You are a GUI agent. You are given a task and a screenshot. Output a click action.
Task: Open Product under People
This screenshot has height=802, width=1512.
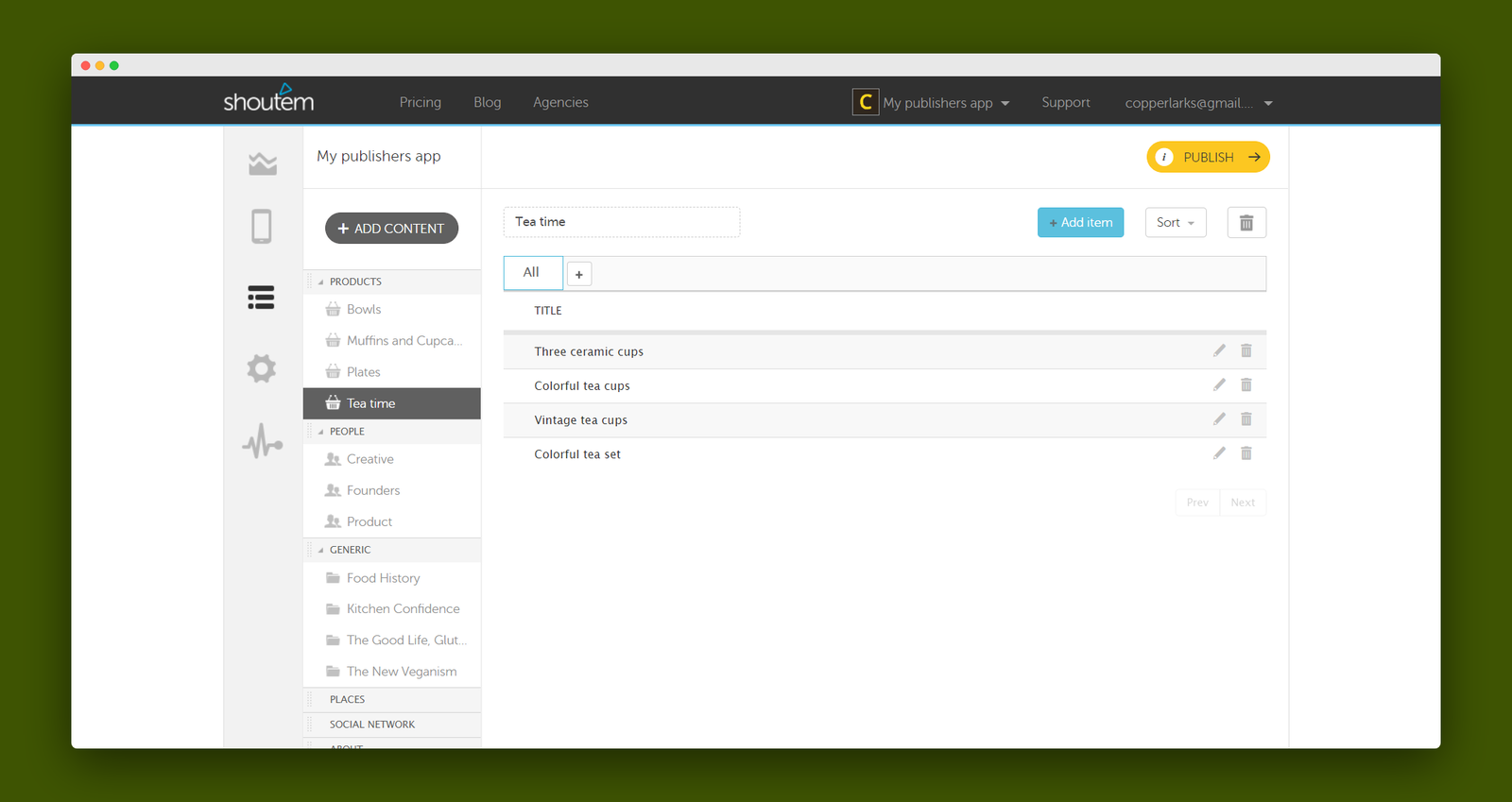pyautogui.click(x=392, y=521)
